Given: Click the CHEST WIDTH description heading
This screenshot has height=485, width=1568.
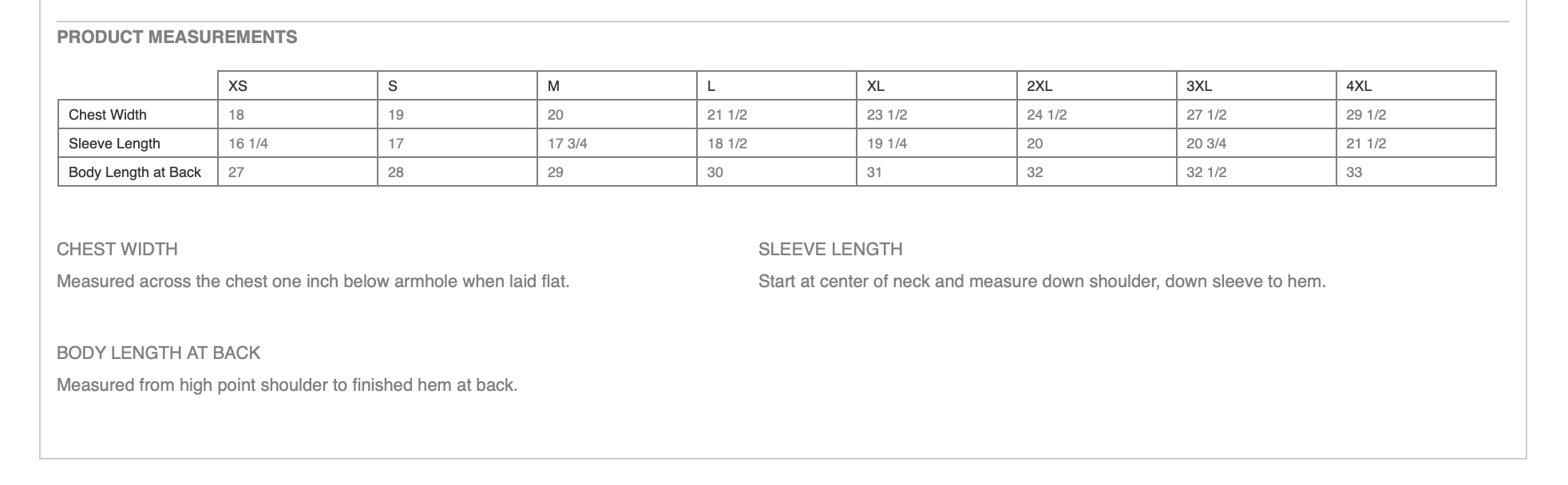Looking at the screenshot, I should [x=117, y=249].
